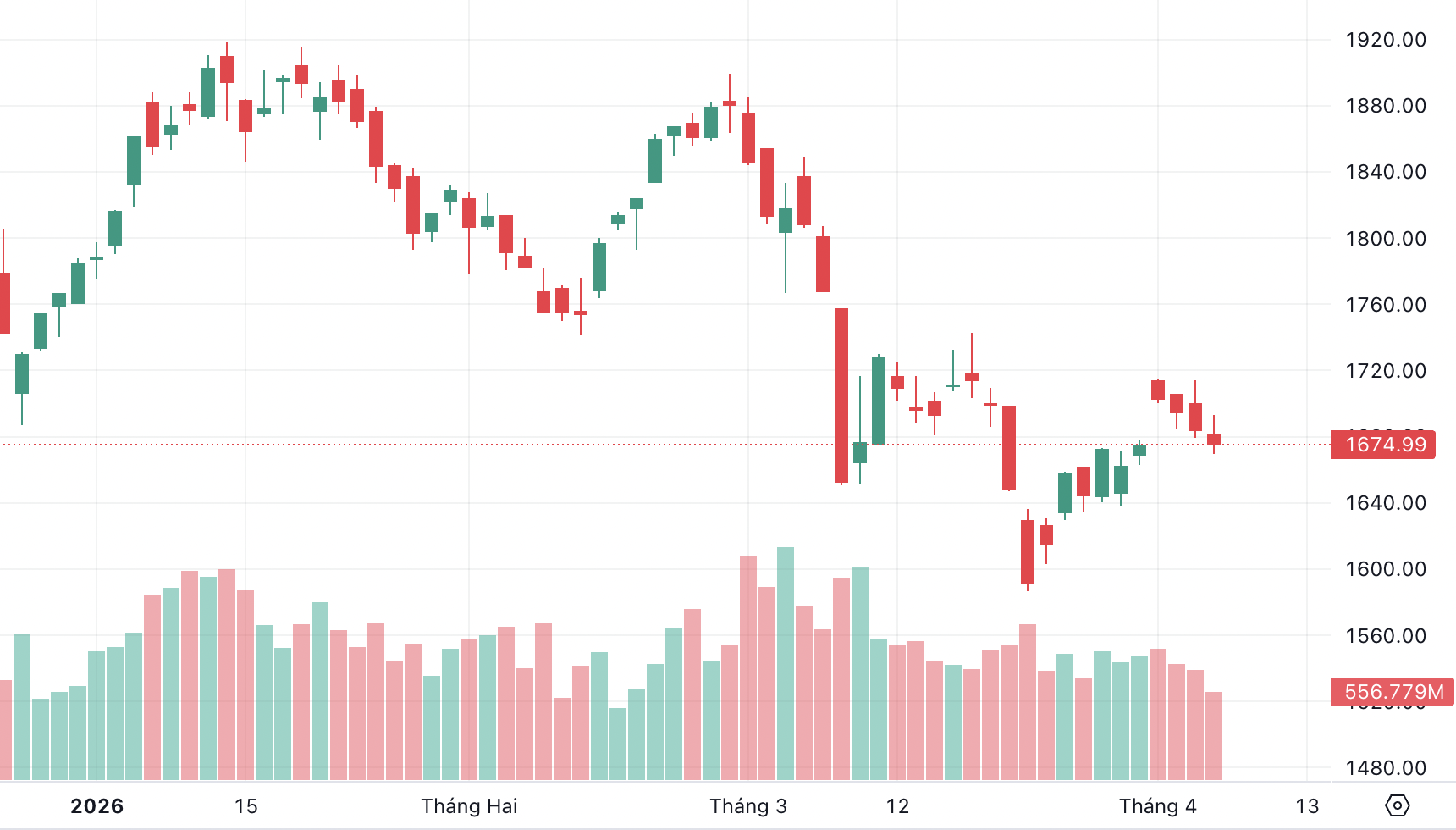Select the 2026 label on time axis
The image size is (1456, 830).
tap(97, 806)
